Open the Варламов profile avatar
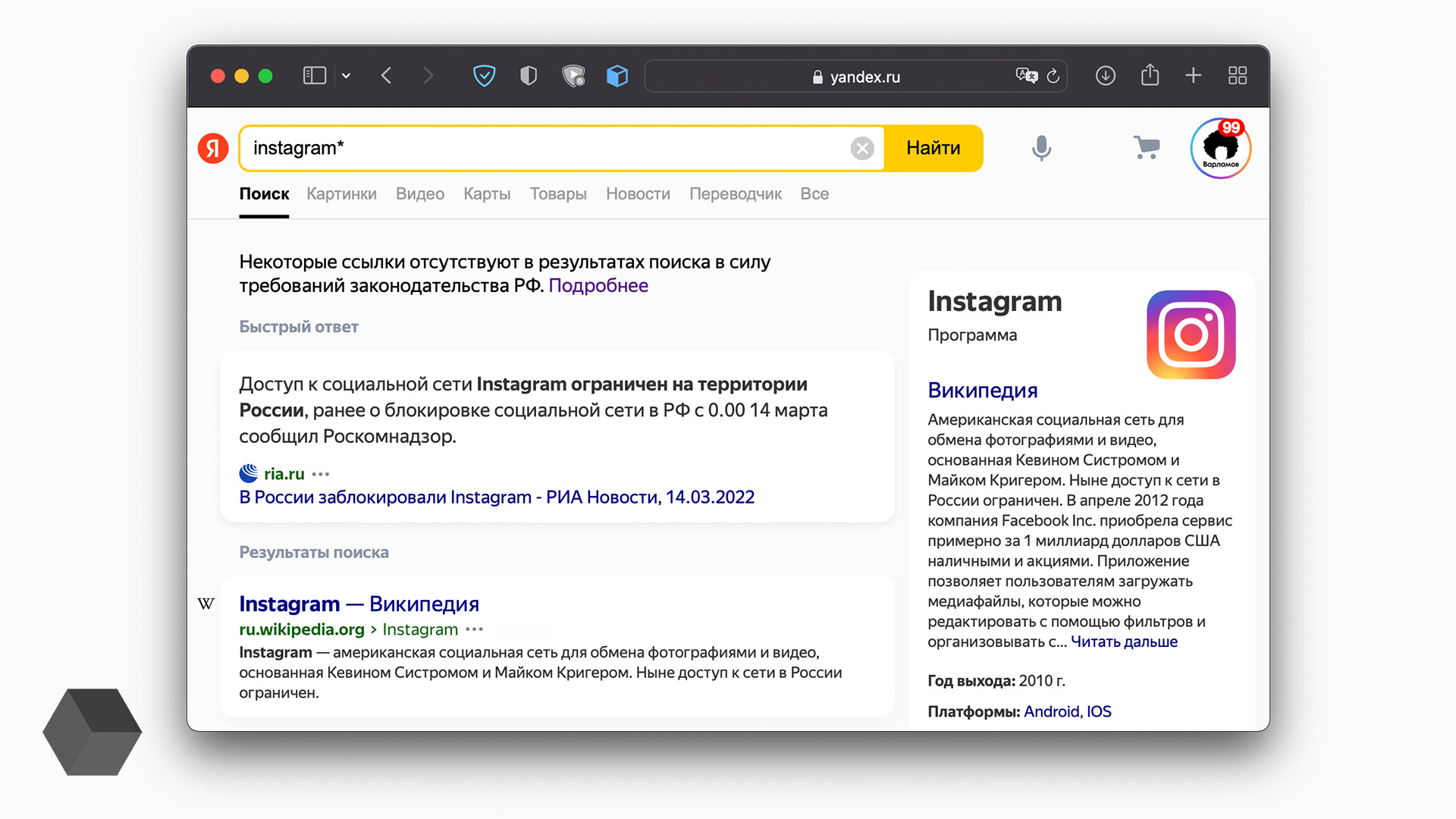This screenshot has width=1456, height=819. 1220,149
